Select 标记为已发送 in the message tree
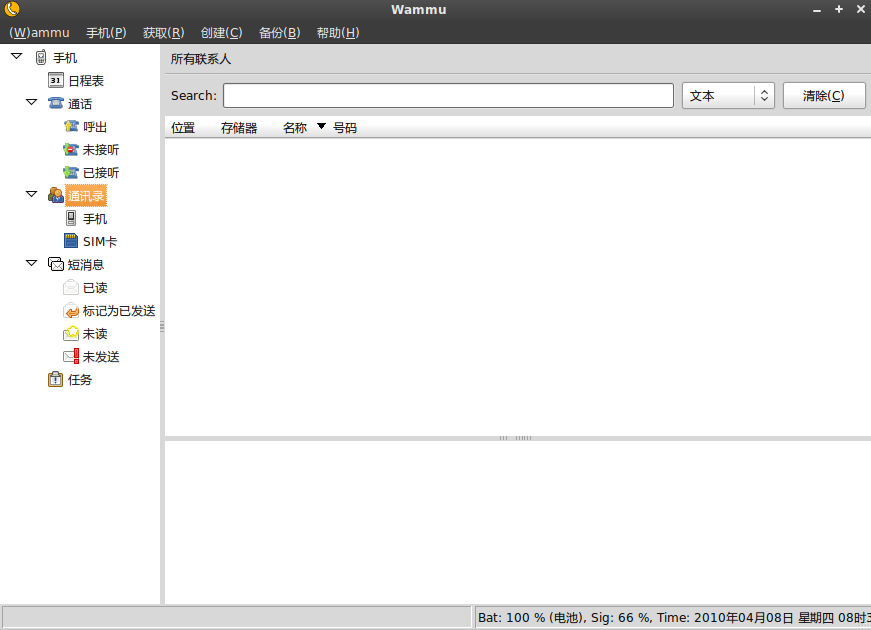The height and width of the screenshot is (630, 871). pos(118,311)
